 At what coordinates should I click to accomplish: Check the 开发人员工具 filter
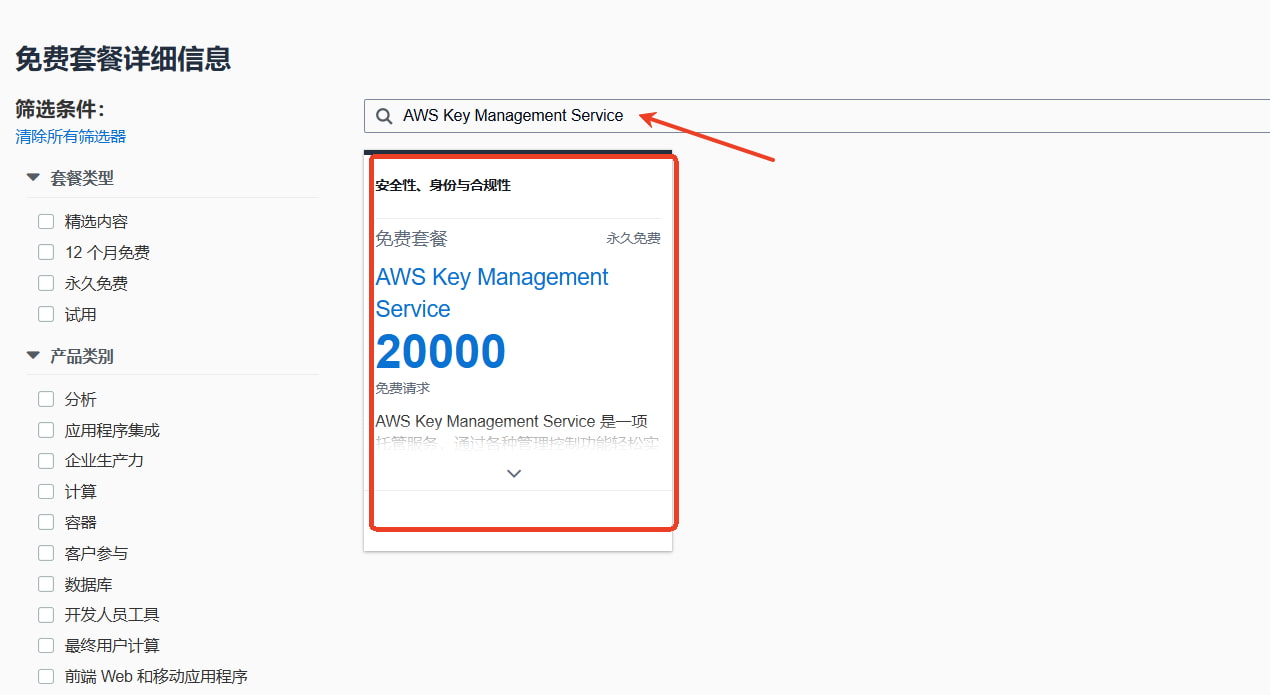coord(45,614)
